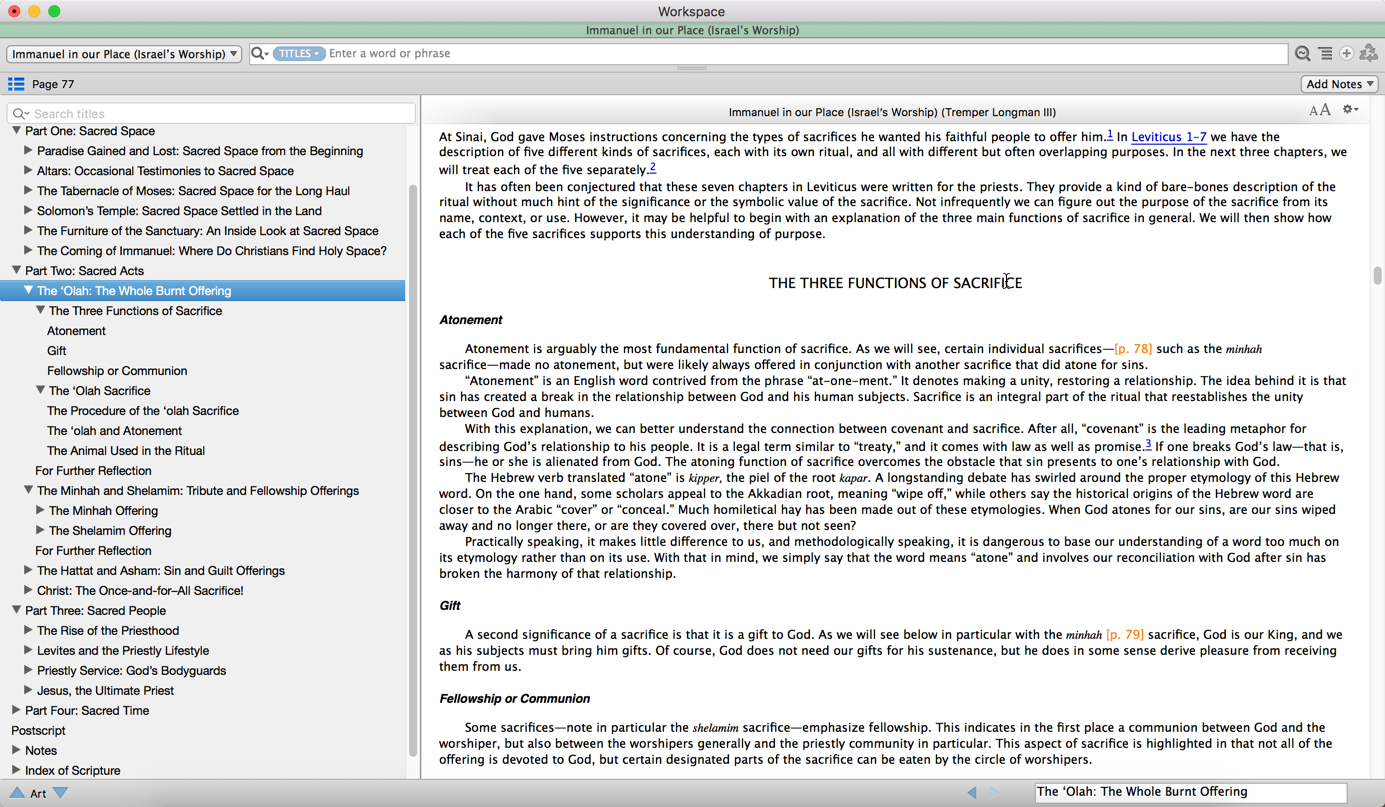This screenshot has height=807, width=1385.
Task: Expand Part Four: Sacred Time
Action: pos(16,710)
